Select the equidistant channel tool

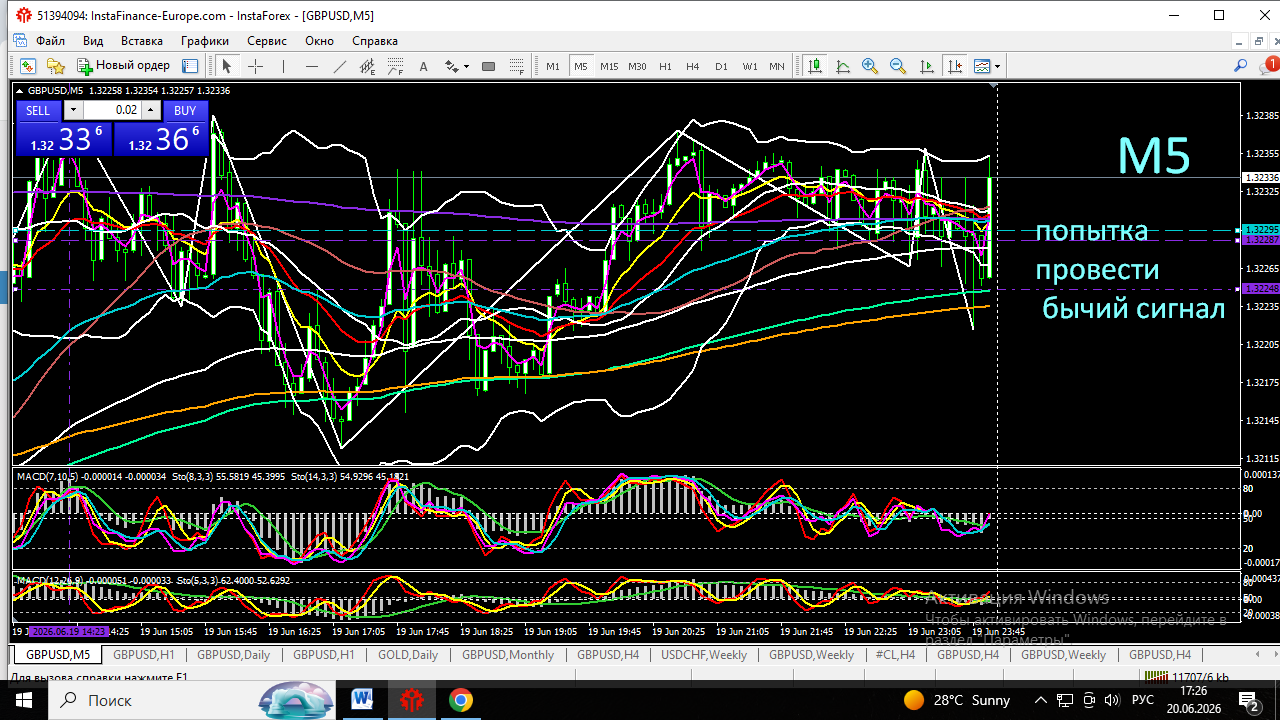(367, 66)
